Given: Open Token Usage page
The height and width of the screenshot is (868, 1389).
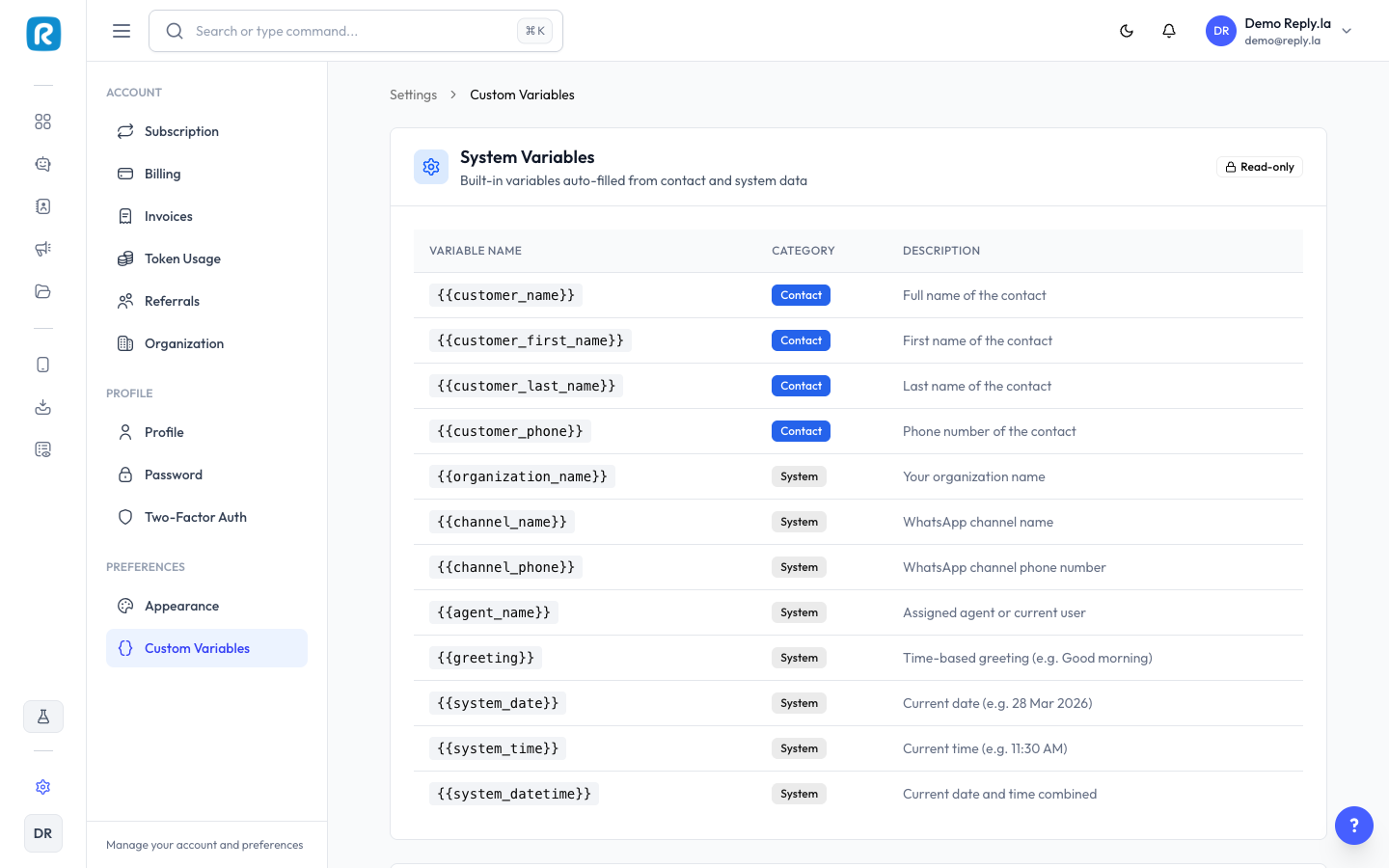Looking at the screenshot, I should coord(206,258).
